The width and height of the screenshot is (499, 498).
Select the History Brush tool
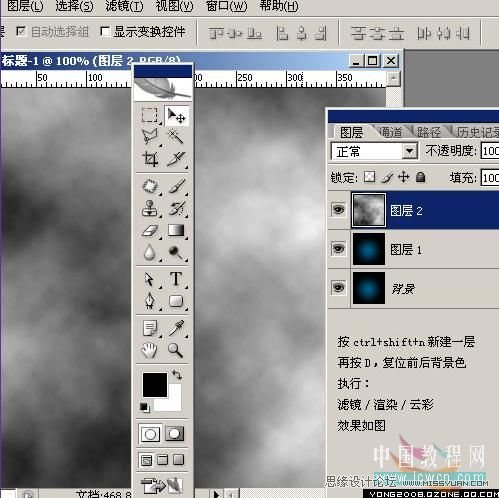pyautogui.click(x=176, y=208)
